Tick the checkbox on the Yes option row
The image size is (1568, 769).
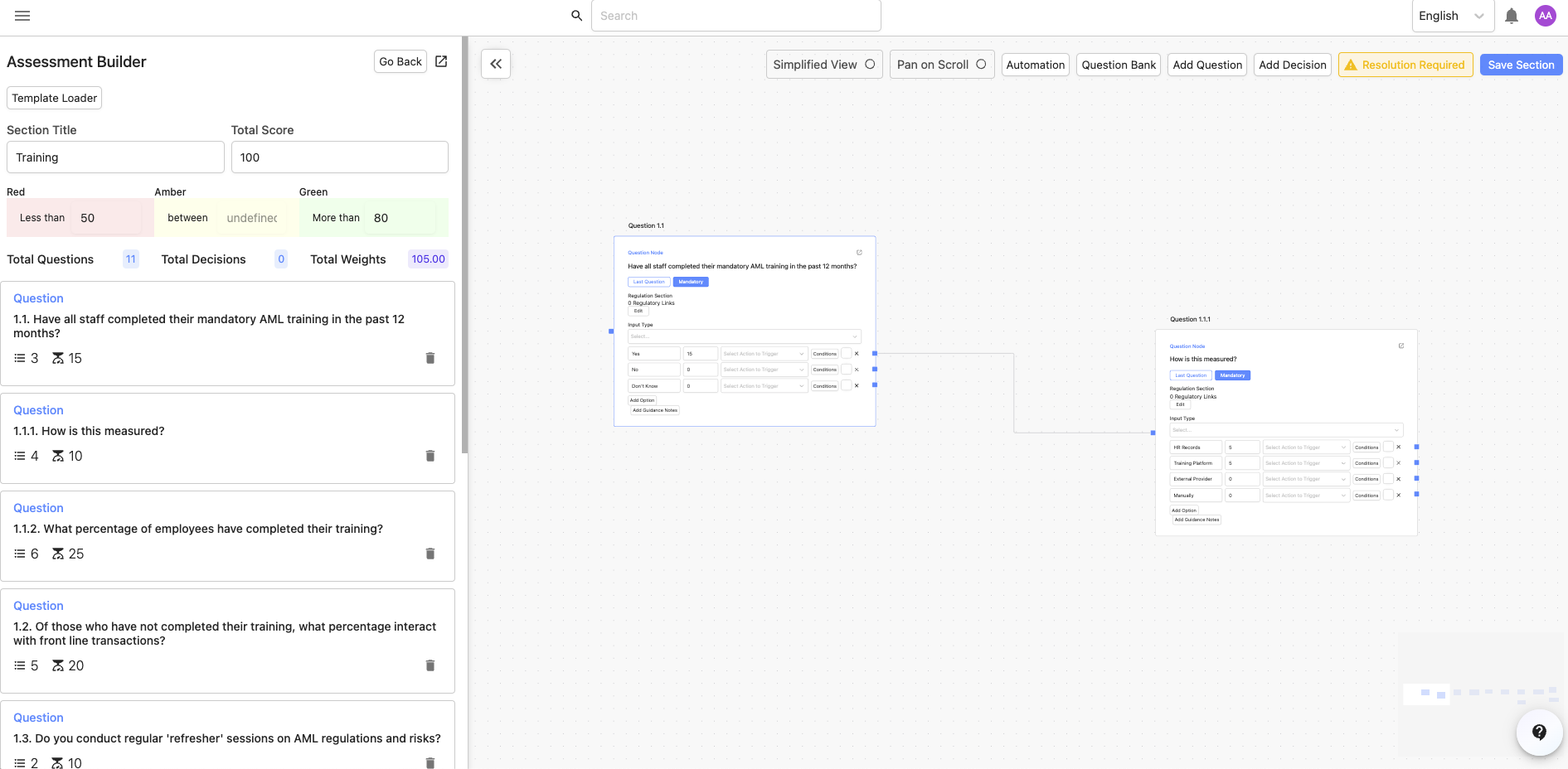[x=846, y=354]
